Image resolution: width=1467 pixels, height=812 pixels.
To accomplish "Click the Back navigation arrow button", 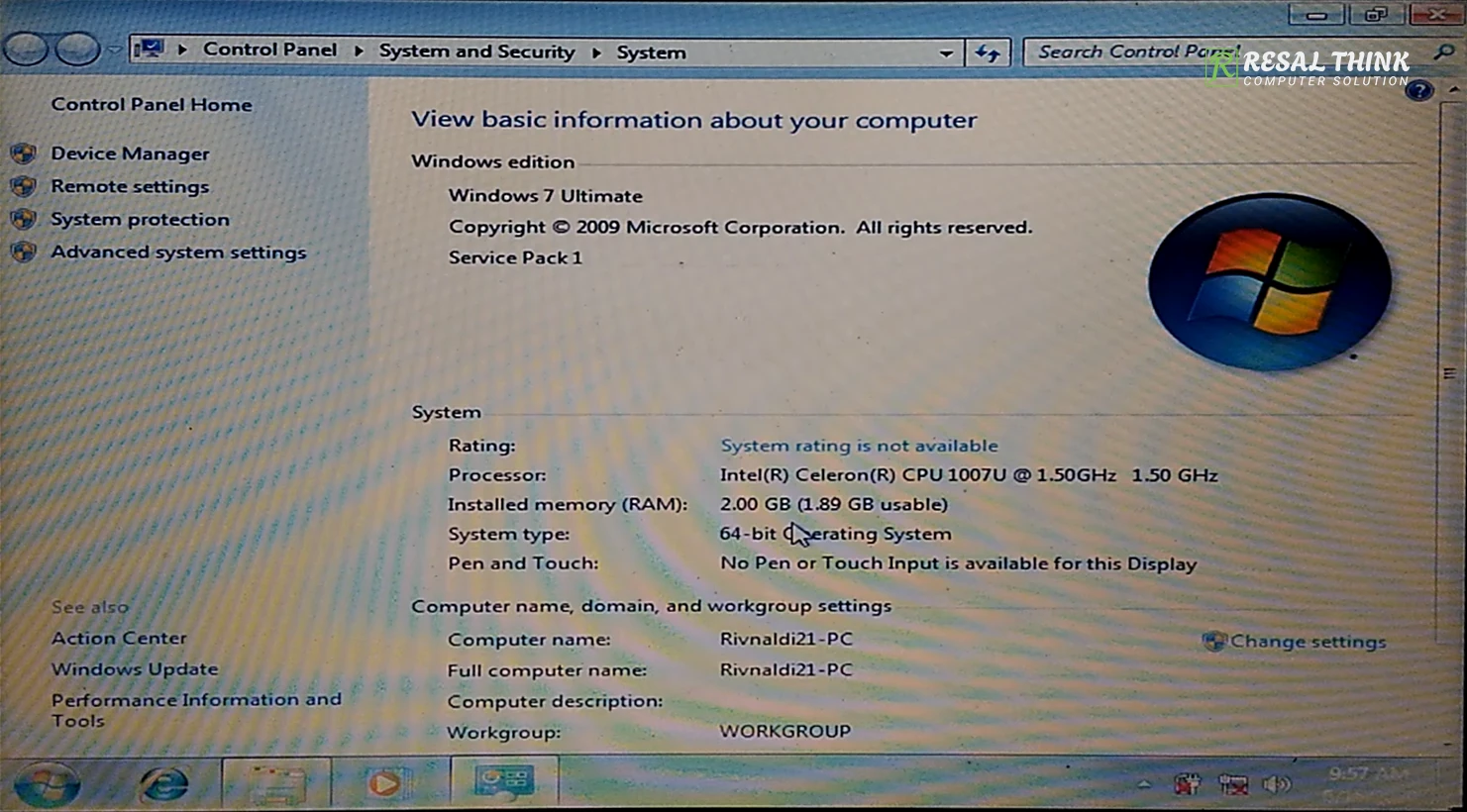I will [x=27, y=50].
